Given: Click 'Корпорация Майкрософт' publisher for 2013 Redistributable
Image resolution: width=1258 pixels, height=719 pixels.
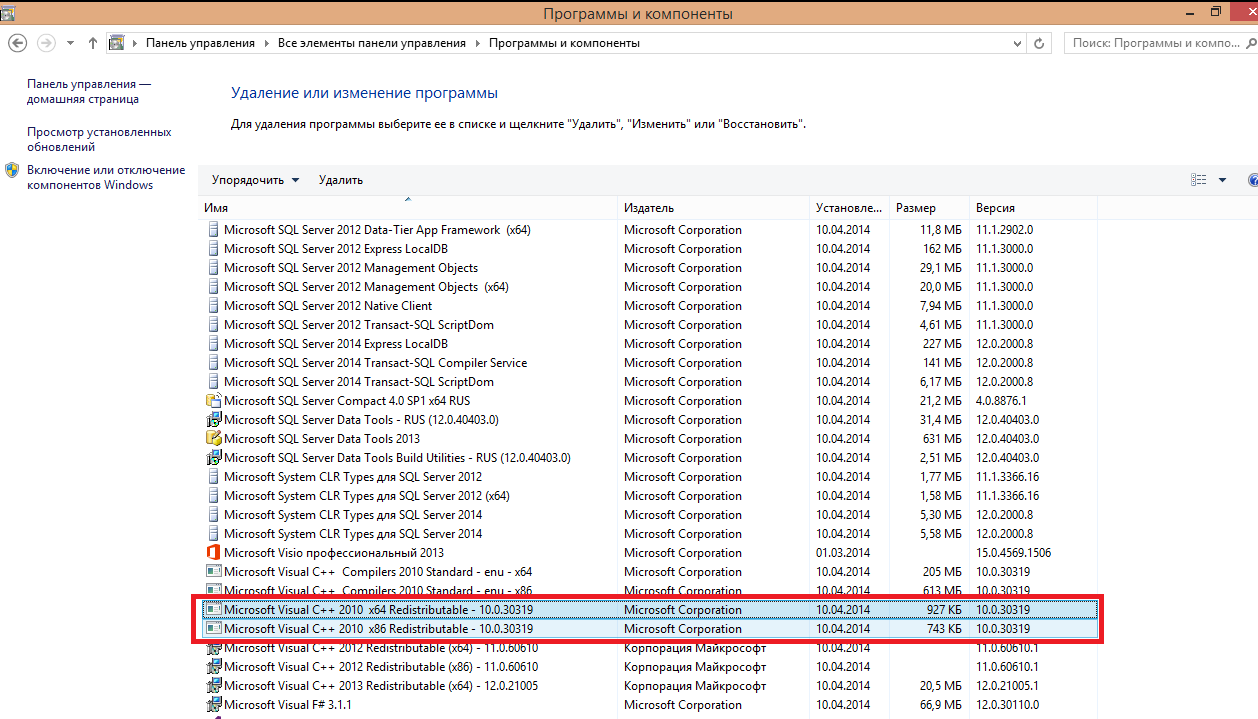Looking at the screenshot, I should [x=695, y=686].
